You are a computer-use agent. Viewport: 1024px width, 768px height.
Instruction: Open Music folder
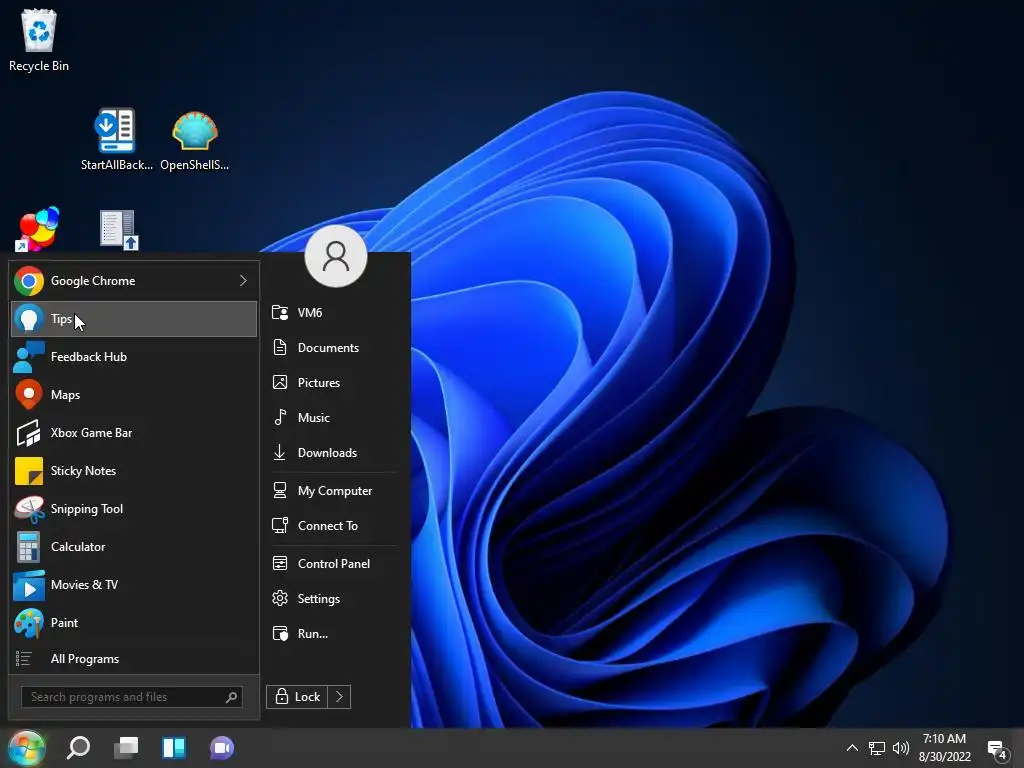tap(334, 417)
